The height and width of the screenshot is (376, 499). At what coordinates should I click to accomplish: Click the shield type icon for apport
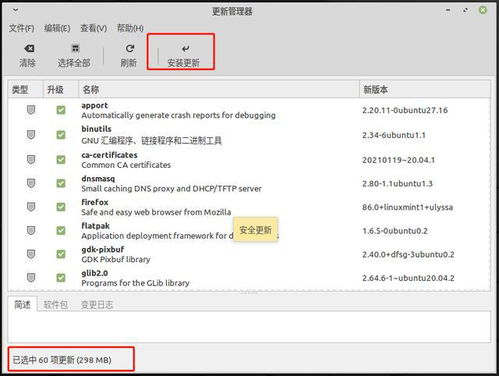click(x=31, y=110)
